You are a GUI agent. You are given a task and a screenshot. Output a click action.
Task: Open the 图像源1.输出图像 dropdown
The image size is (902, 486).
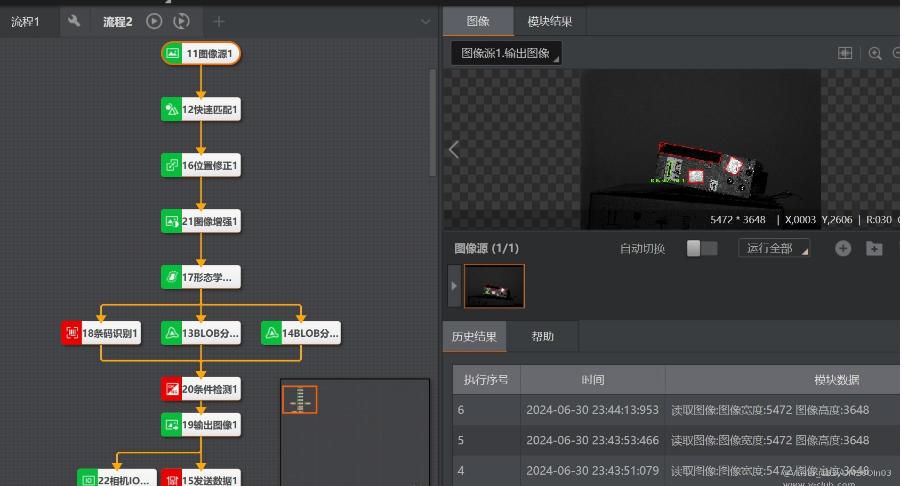506,53
